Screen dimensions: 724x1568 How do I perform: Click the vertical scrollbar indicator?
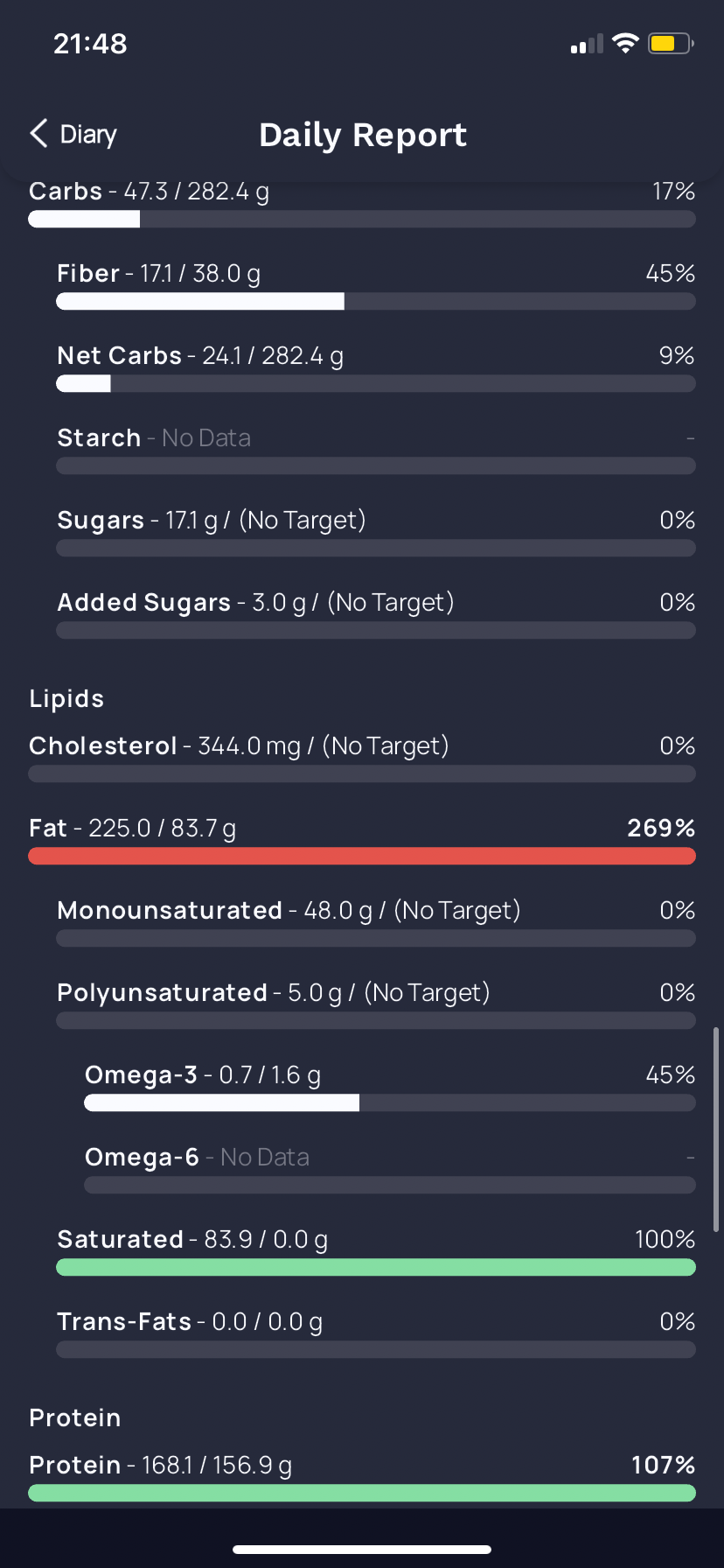(x=716, y=1130)
